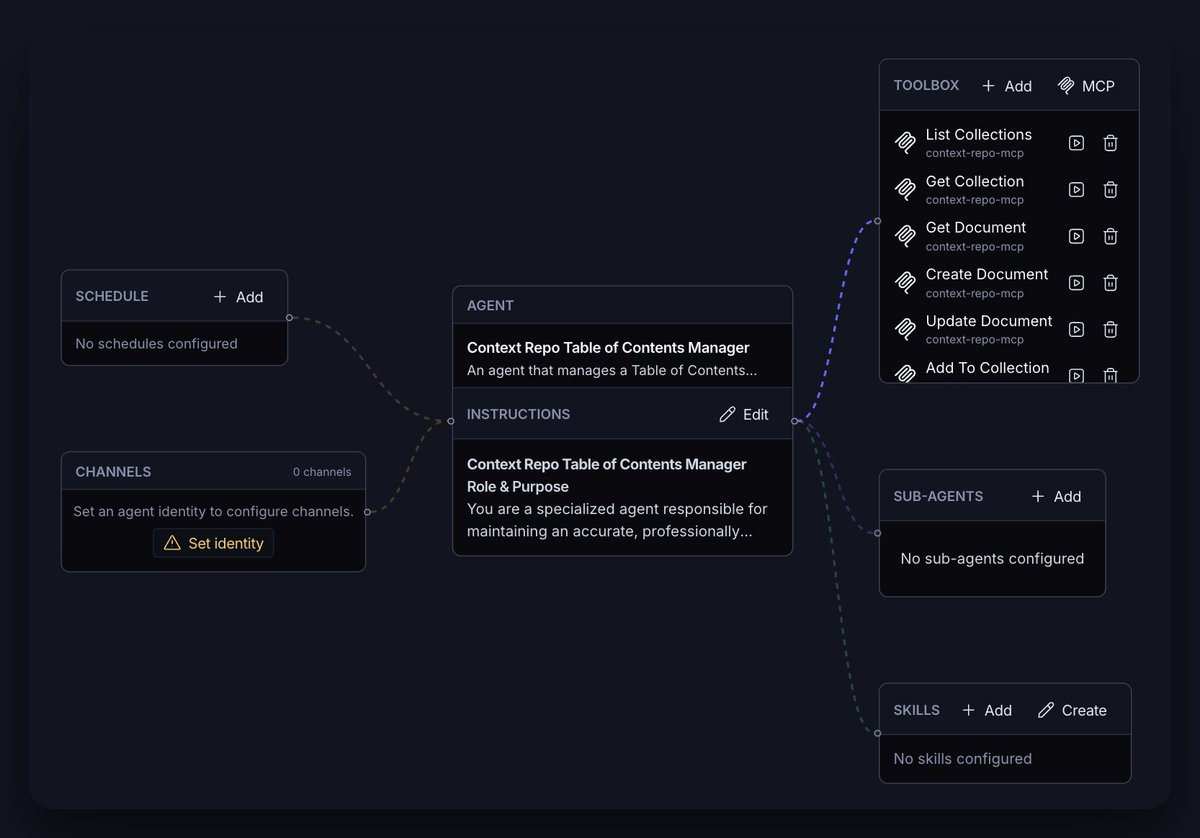Select the List Collections tool row
1200x838 pixels.
[x=1009, y=143]
